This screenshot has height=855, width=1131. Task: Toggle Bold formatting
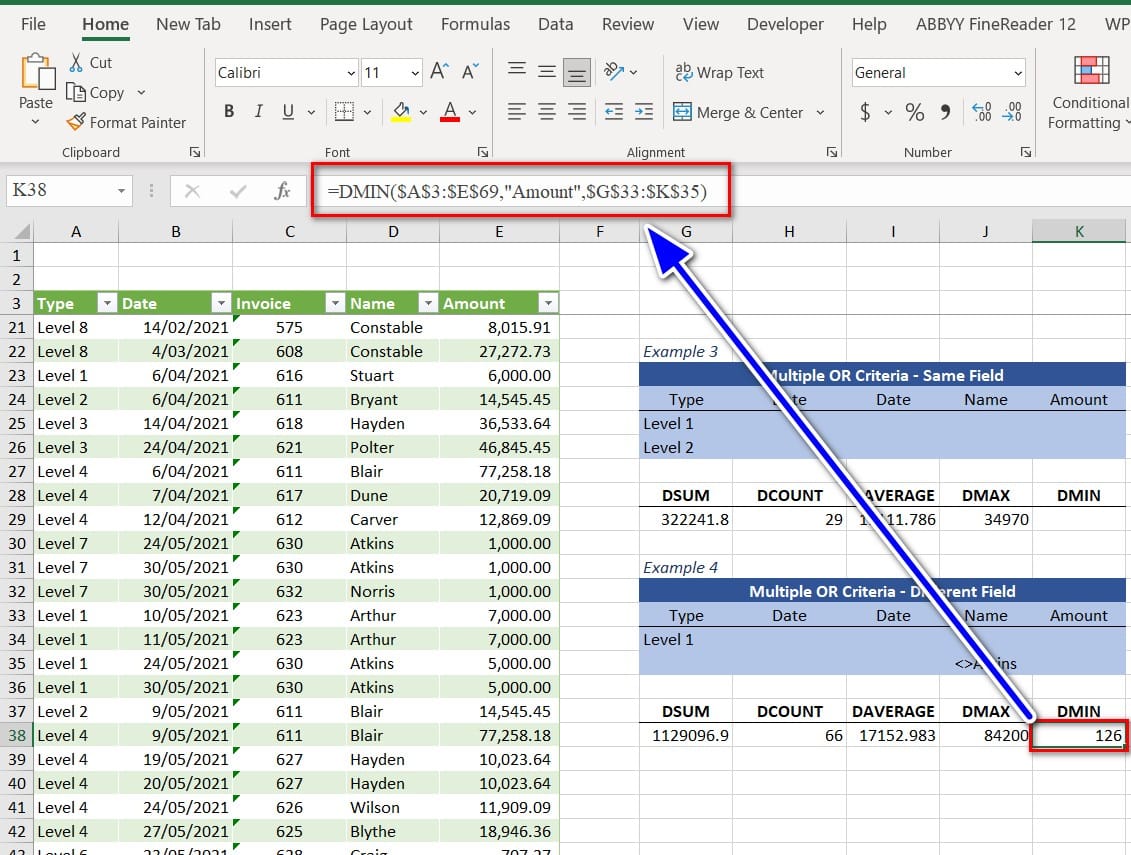pos(229,112)
